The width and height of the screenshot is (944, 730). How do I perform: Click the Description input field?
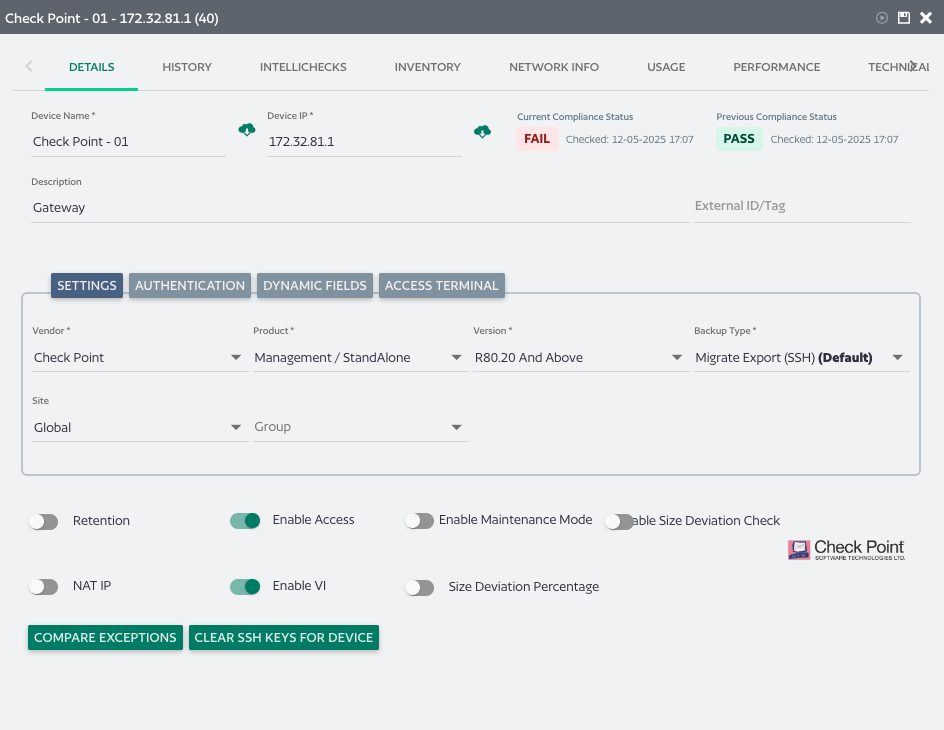(x=360, y=208)
